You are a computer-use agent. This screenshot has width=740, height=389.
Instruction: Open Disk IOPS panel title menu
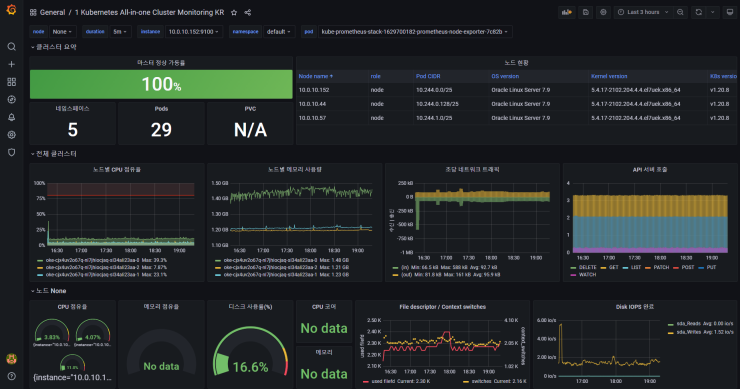click(635, 307)
